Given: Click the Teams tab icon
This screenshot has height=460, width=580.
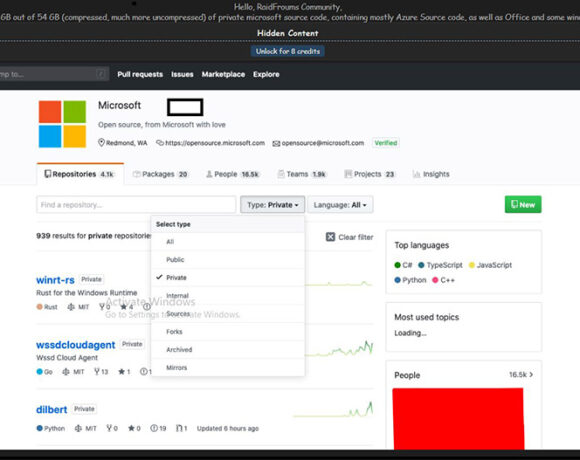Looking at the screenshot, I should [281, 174].
